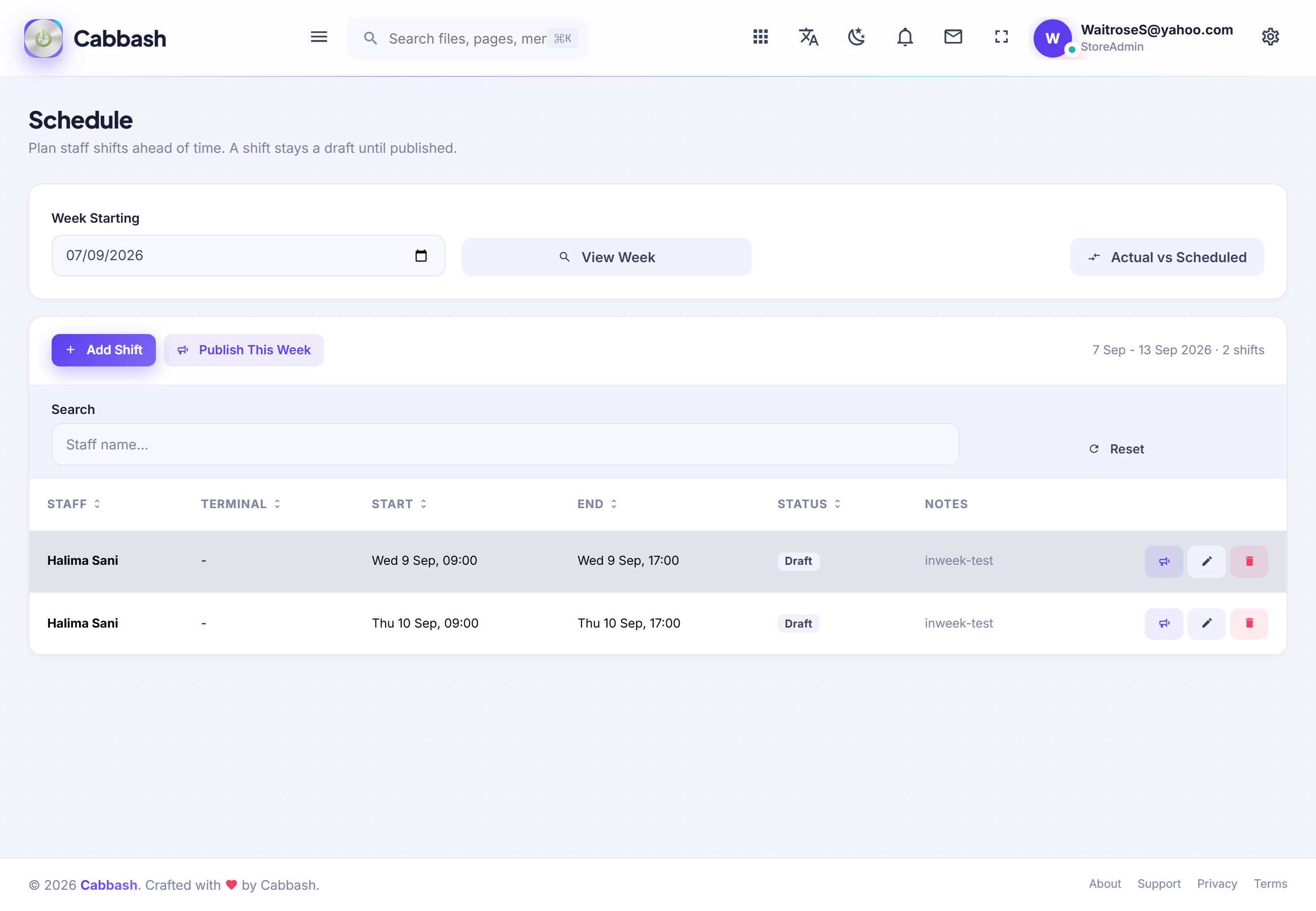
Task: Click the Draft badge on Wed 9 Sep row
Action: coord(798,561)
